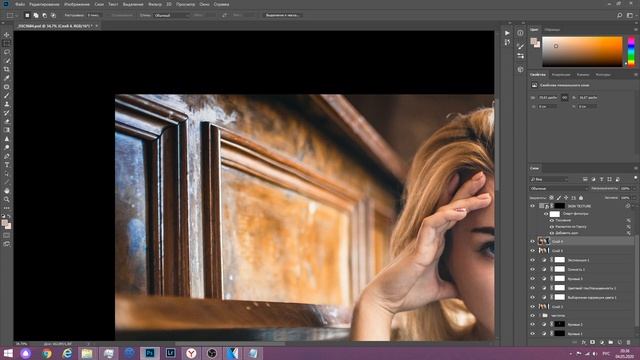Lock transparent pixels icon in Layers
Viewport: 640px width, 360px height.
[551, 198]
